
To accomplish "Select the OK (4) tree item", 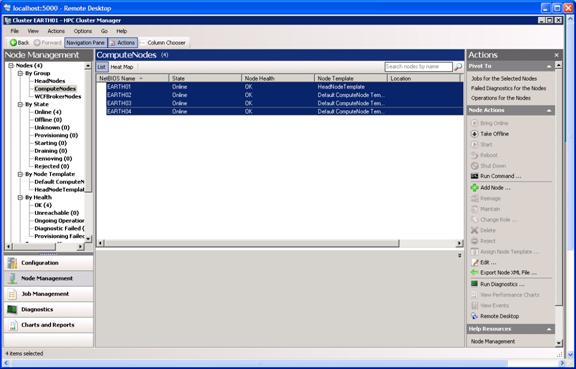I will pos(43,205).
